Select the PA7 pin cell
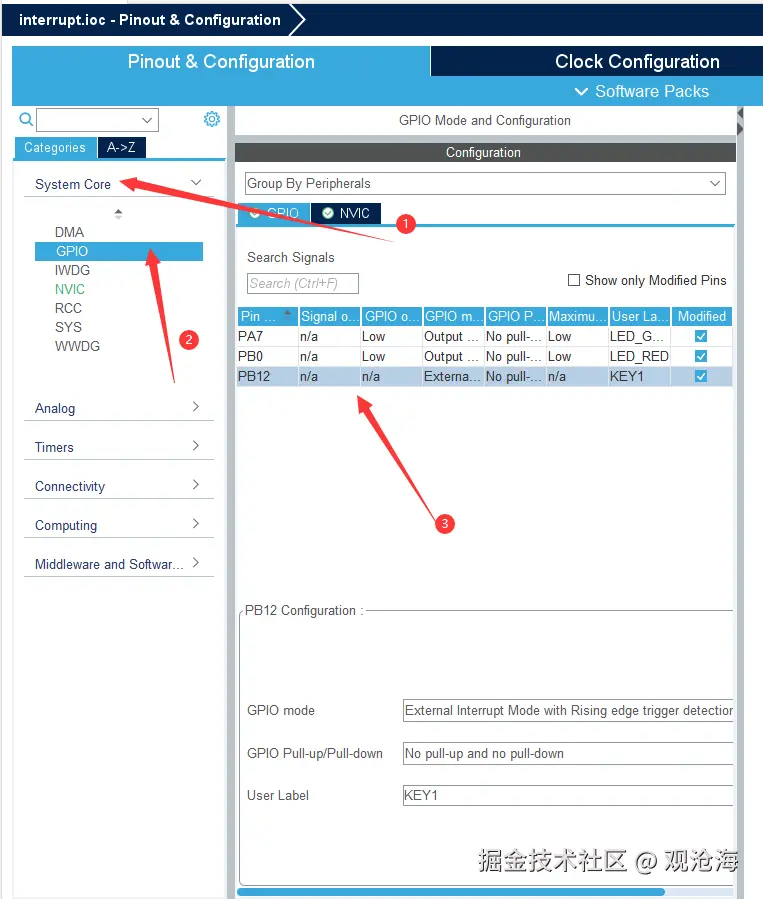763x899 pixels. click(268, 337)
